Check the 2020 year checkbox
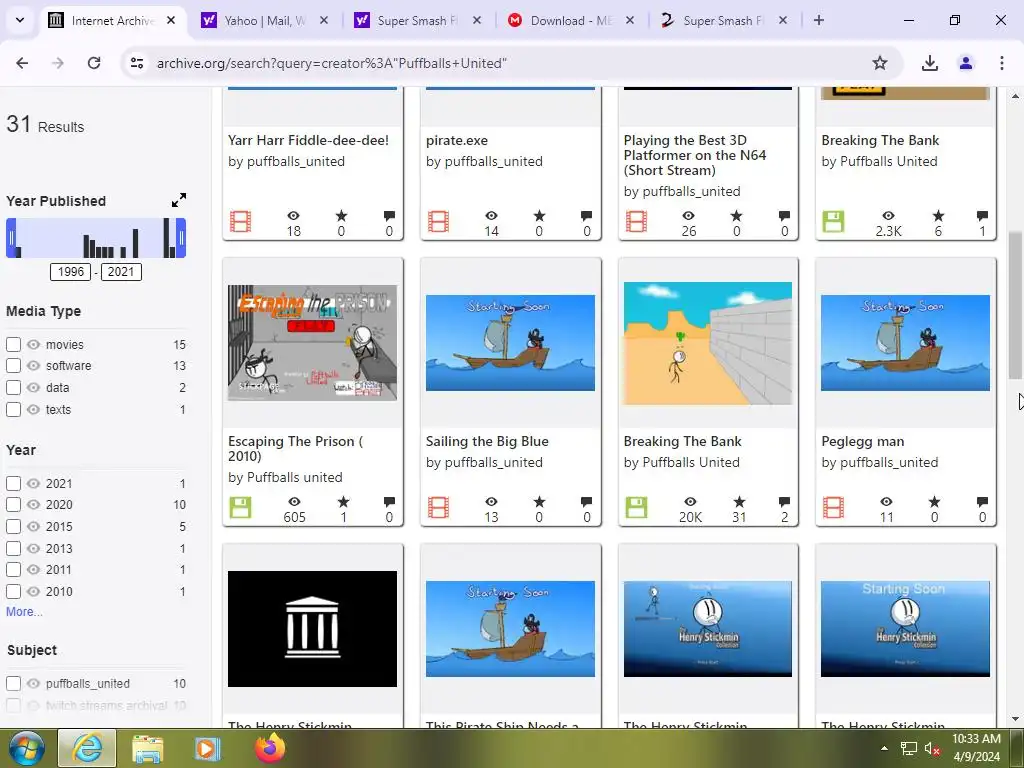 click(13, 505)
